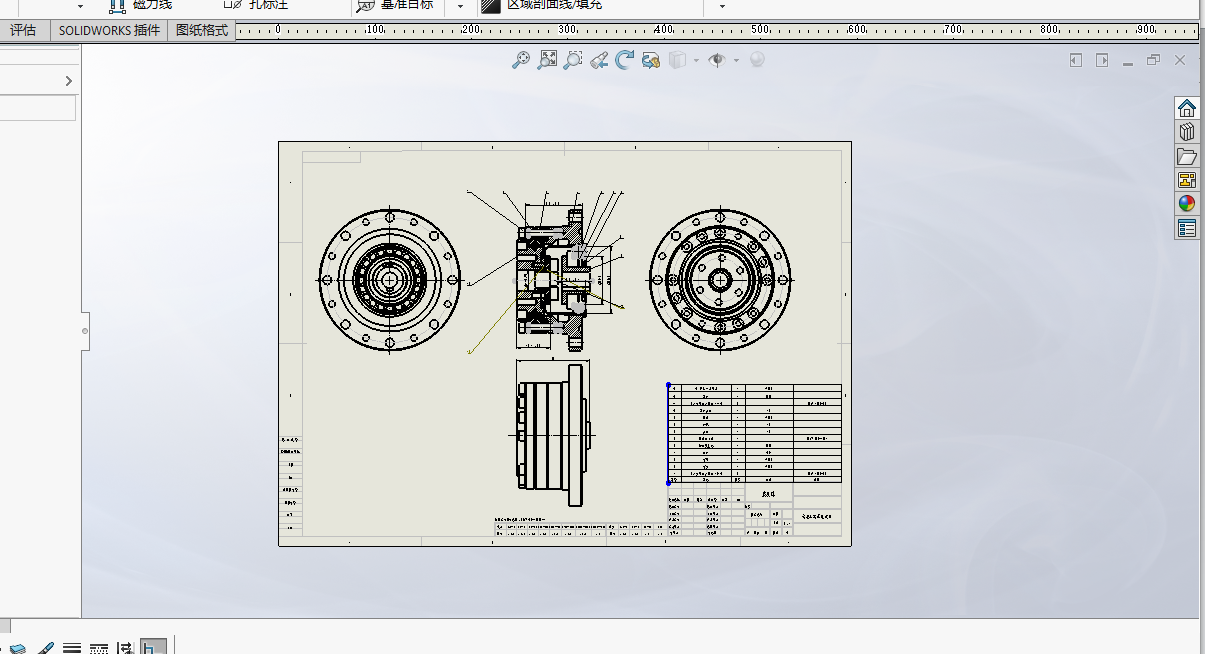The width and height of the screenshot is (1205, 654).
Task: Open the Design Library icon in task pane
Action: click(x=1187, y=132)
